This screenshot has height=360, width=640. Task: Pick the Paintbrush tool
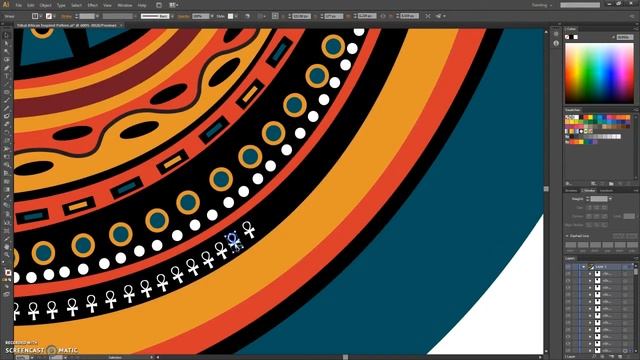click(x=6, y=101)
